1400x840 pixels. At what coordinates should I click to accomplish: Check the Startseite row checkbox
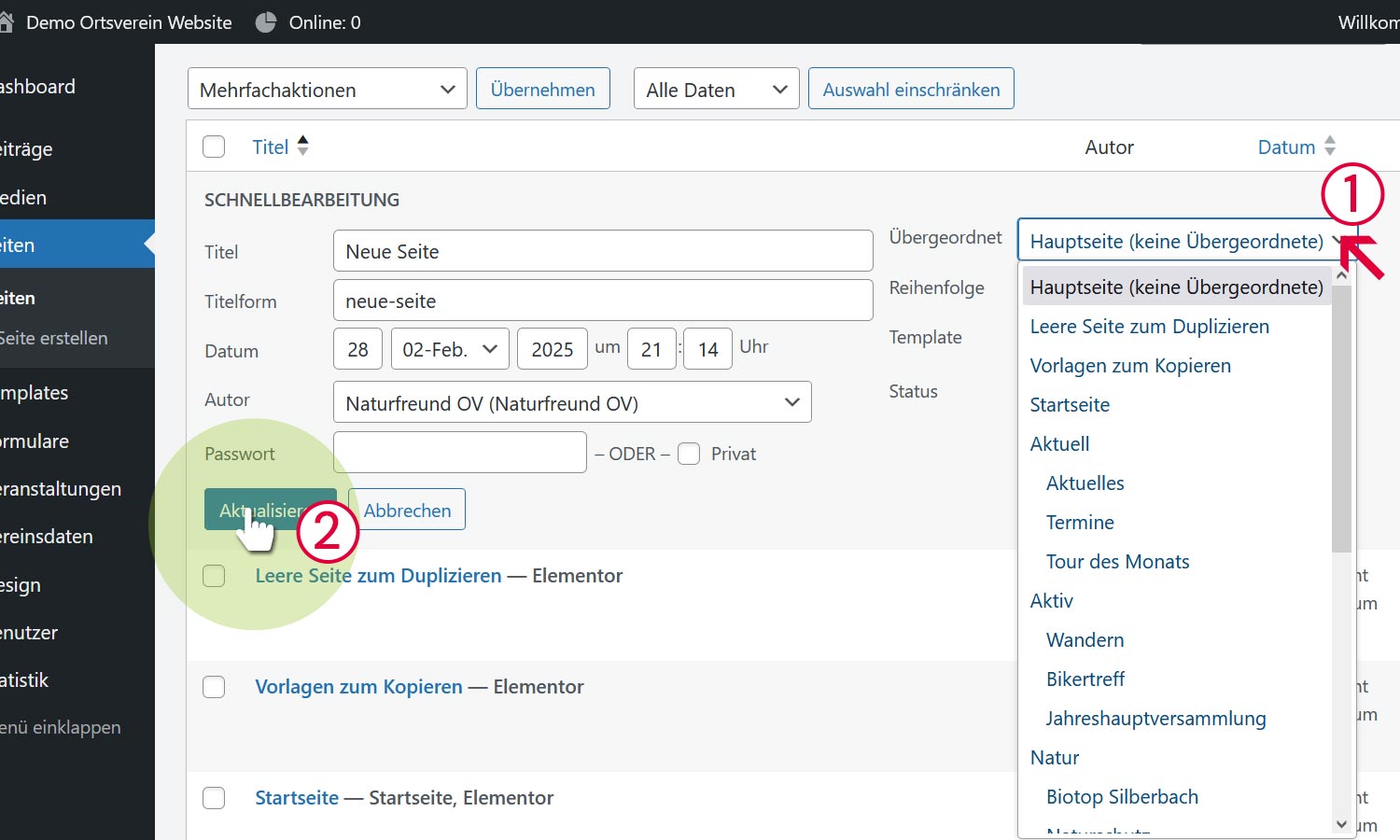point(214,798)
